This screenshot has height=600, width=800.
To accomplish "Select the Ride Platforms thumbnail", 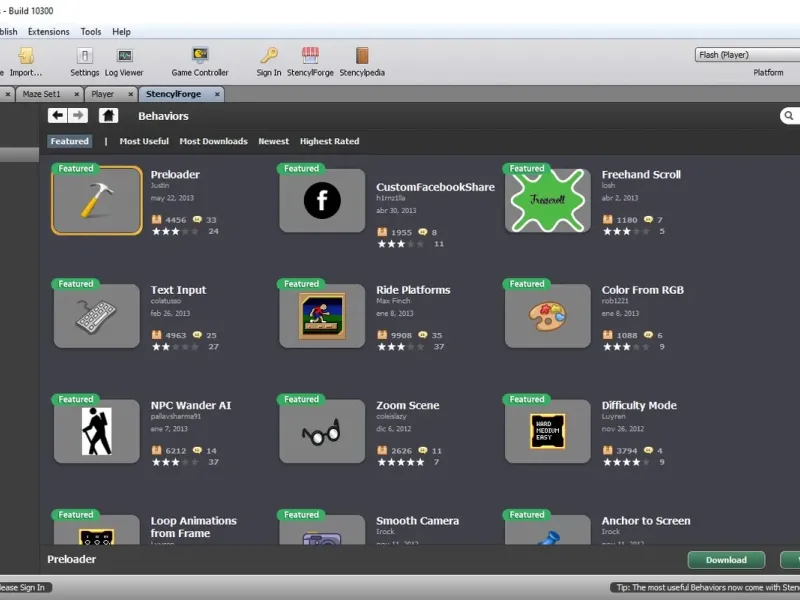I will tap(322, 316).
